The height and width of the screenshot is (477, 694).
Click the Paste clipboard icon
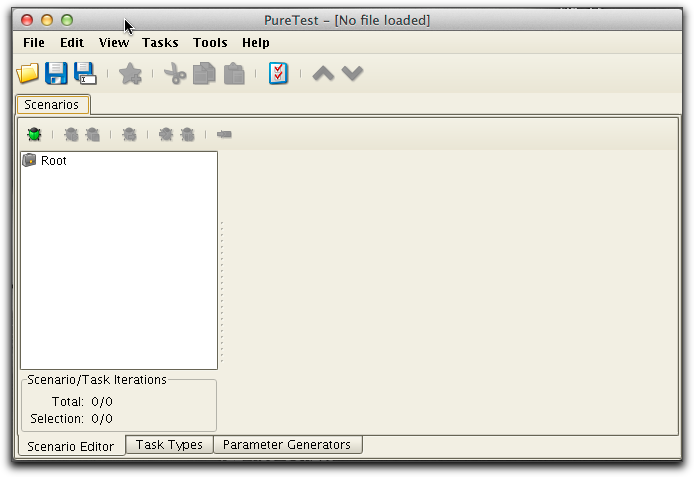234,73
